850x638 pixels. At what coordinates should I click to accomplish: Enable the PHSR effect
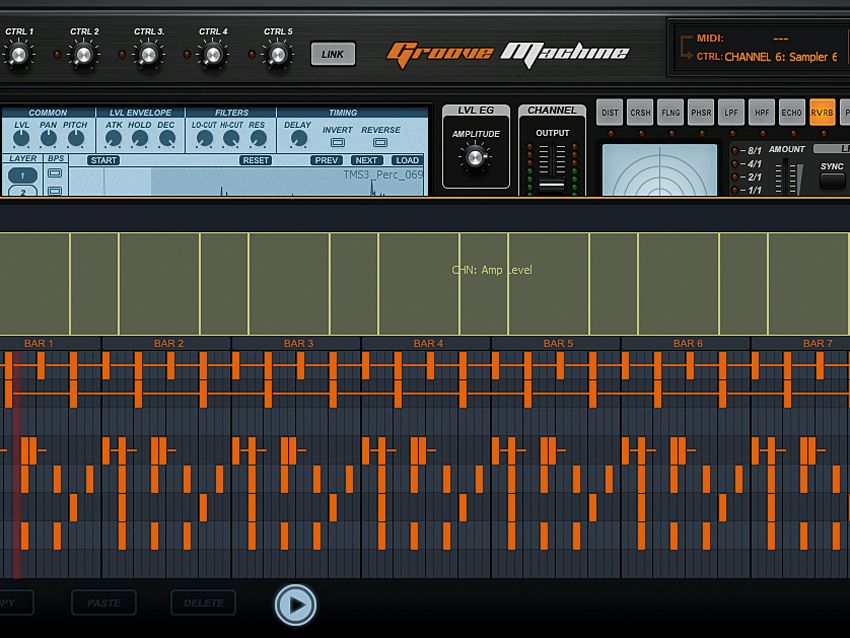[x=700, y=113]
